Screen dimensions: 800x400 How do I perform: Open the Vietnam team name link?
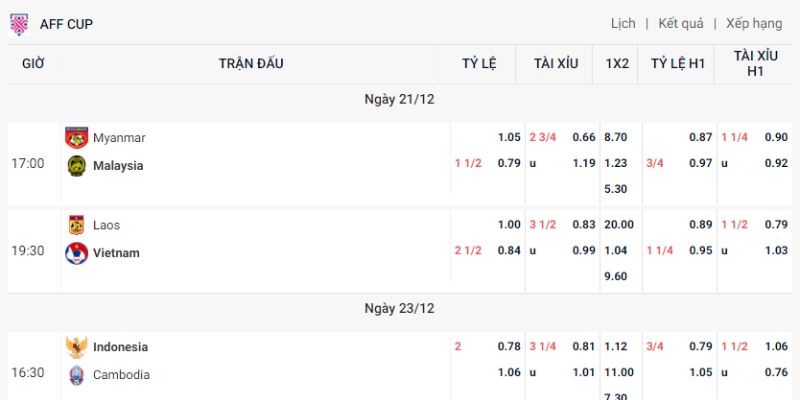(116, 253)
